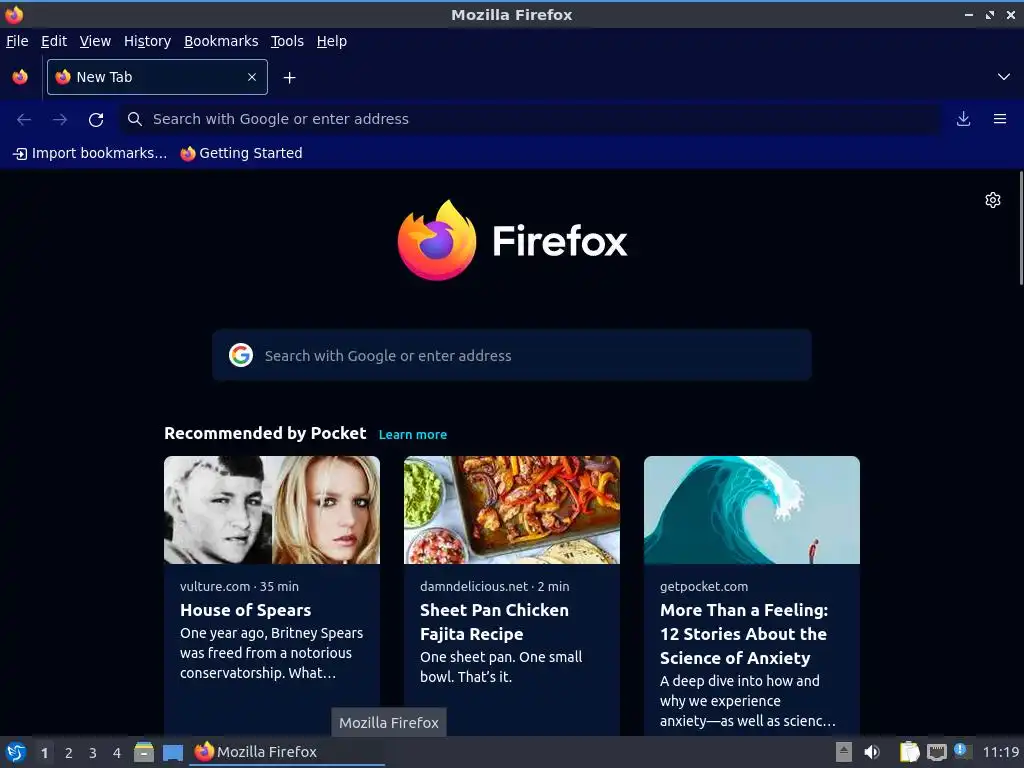Open House of Spears article thumbnail

click(x=272, y=510)
